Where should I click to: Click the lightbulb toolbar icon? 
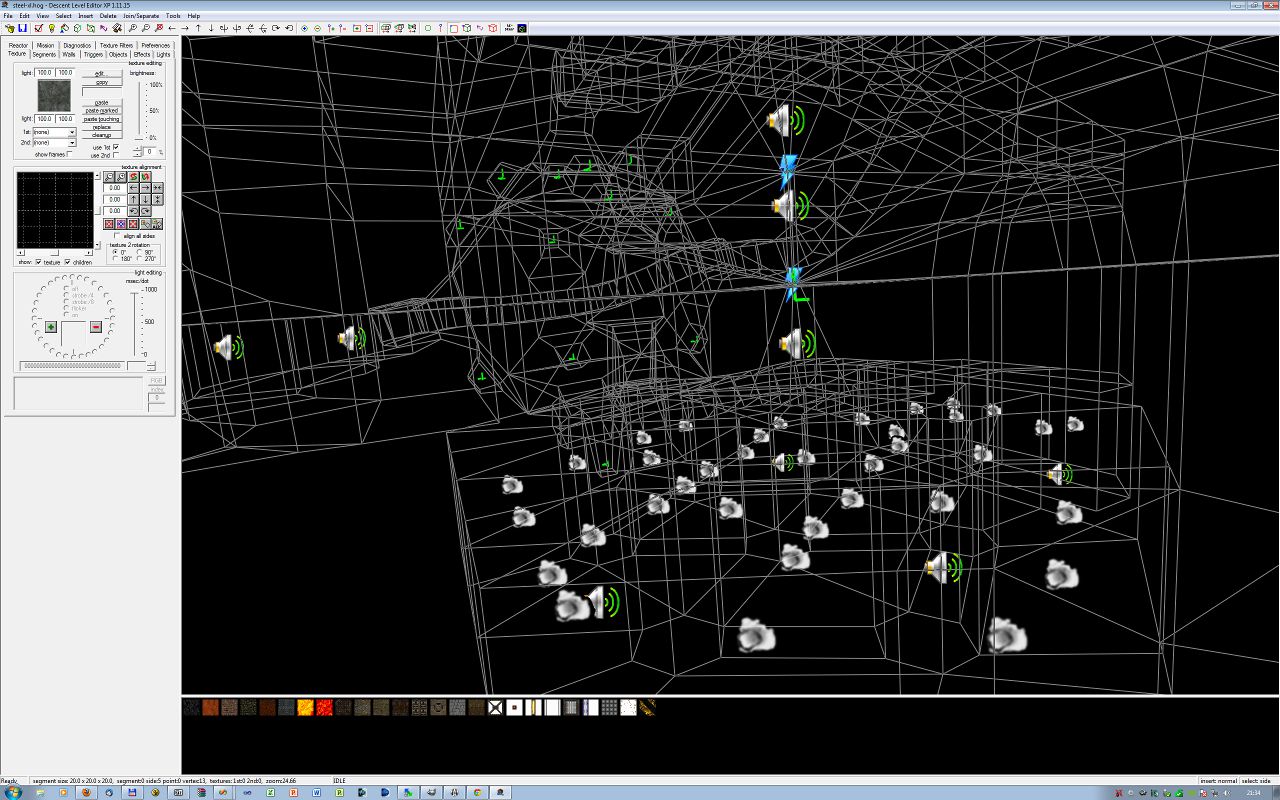pyautogui.click(x=51, y=28)
